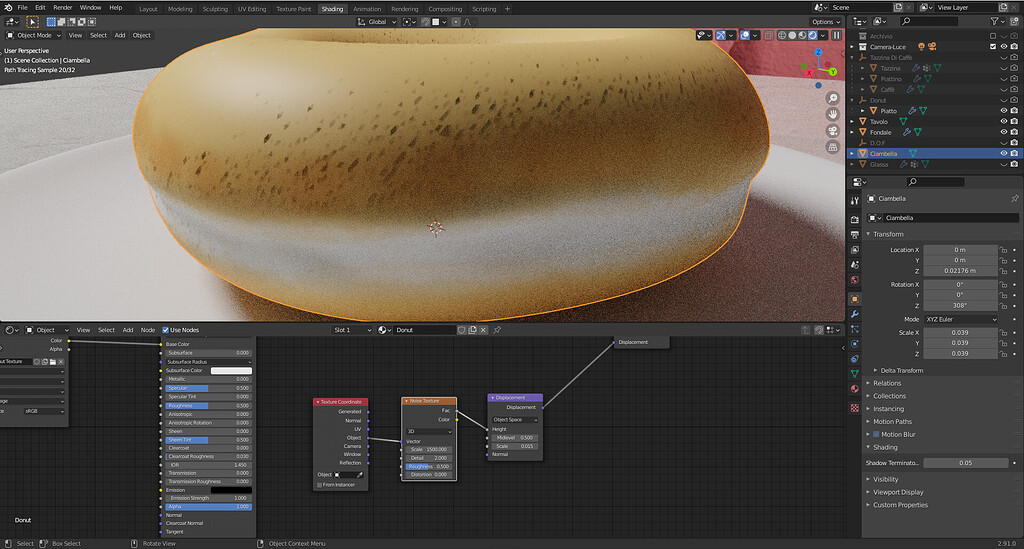Screen dimensions: 1024x549
Task: Open the View Layer properties tab
Action: (x=854, y=250)
